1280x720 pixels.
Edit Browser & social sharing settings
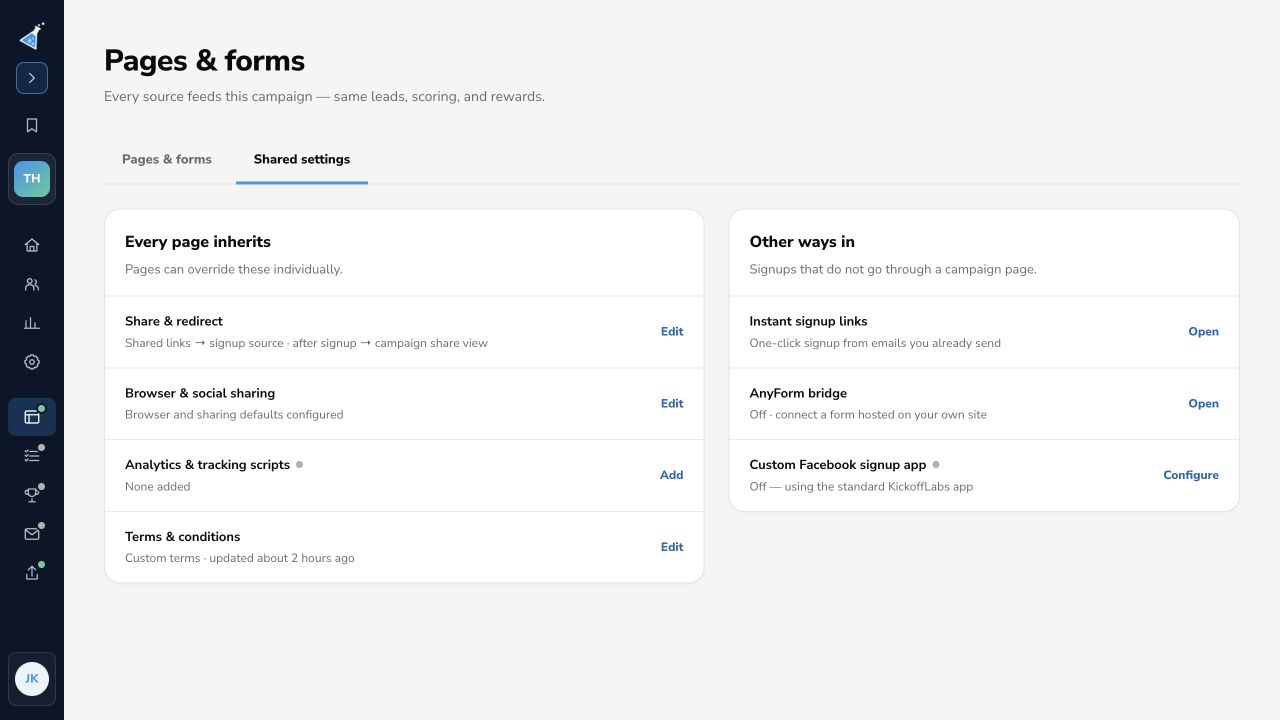(x=672, y=404)
